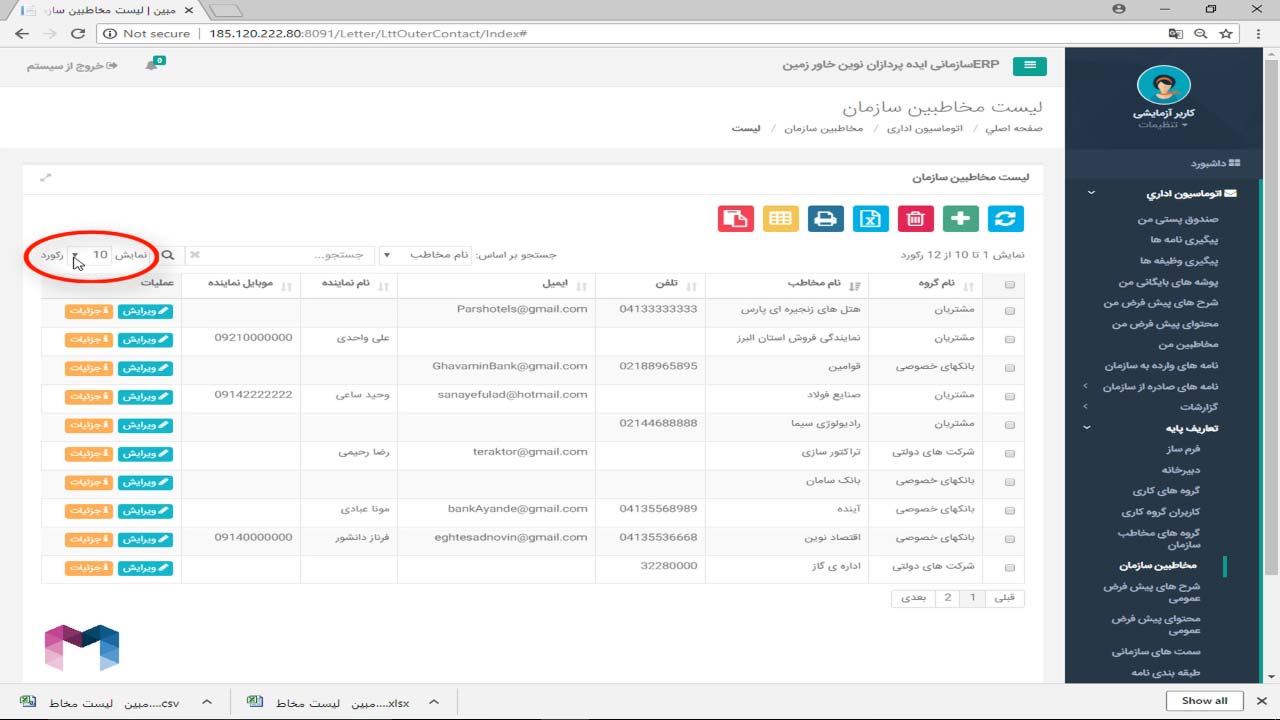Click ویرایش for Parshotels row
1280x720 pixels.
pyautogui.click(x=145, y=311)
